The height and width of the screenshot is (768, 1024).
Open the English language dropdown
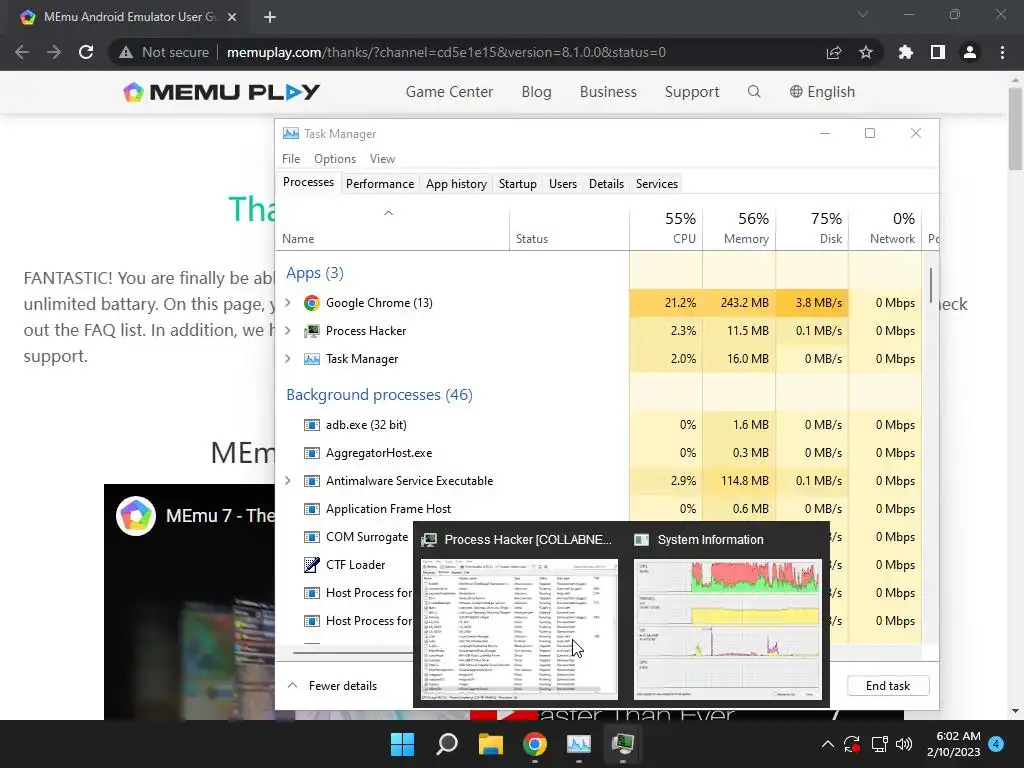click(x=822, y=92)
